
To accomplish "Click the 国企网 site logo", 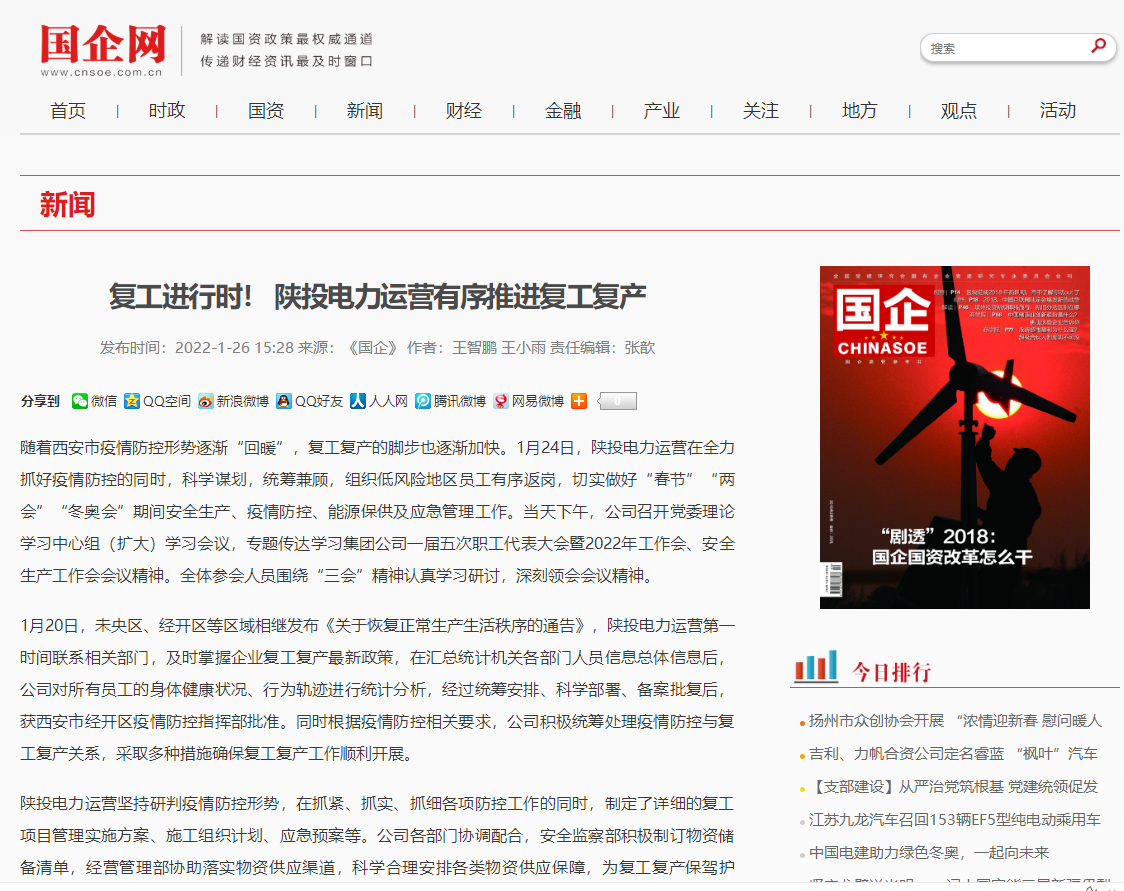I will click(103, 50).
